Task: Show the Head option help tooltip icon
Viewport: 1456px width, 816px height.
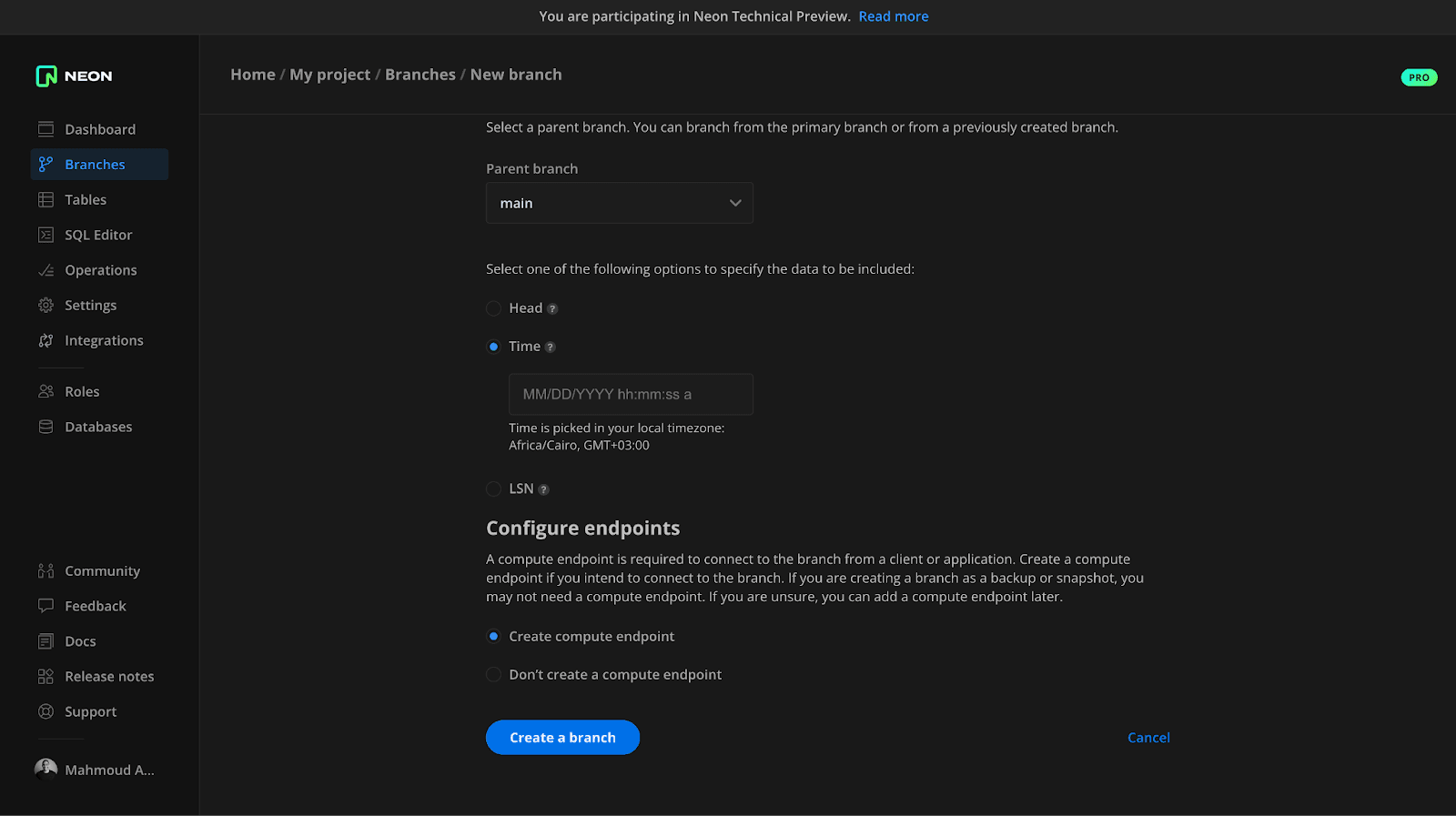Action: coord(552,309)
